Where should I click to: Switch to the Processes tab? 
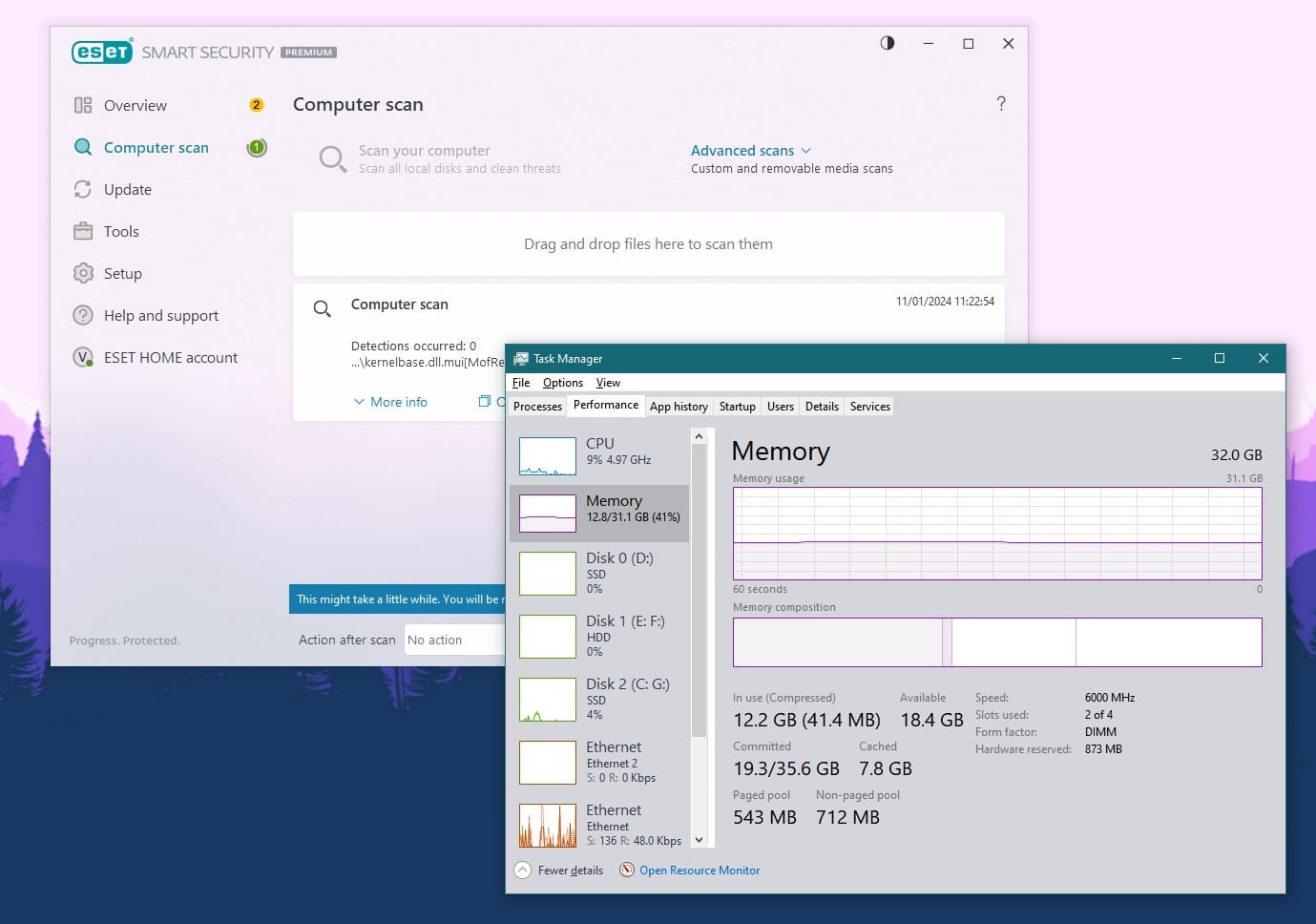tap(537, 407)
